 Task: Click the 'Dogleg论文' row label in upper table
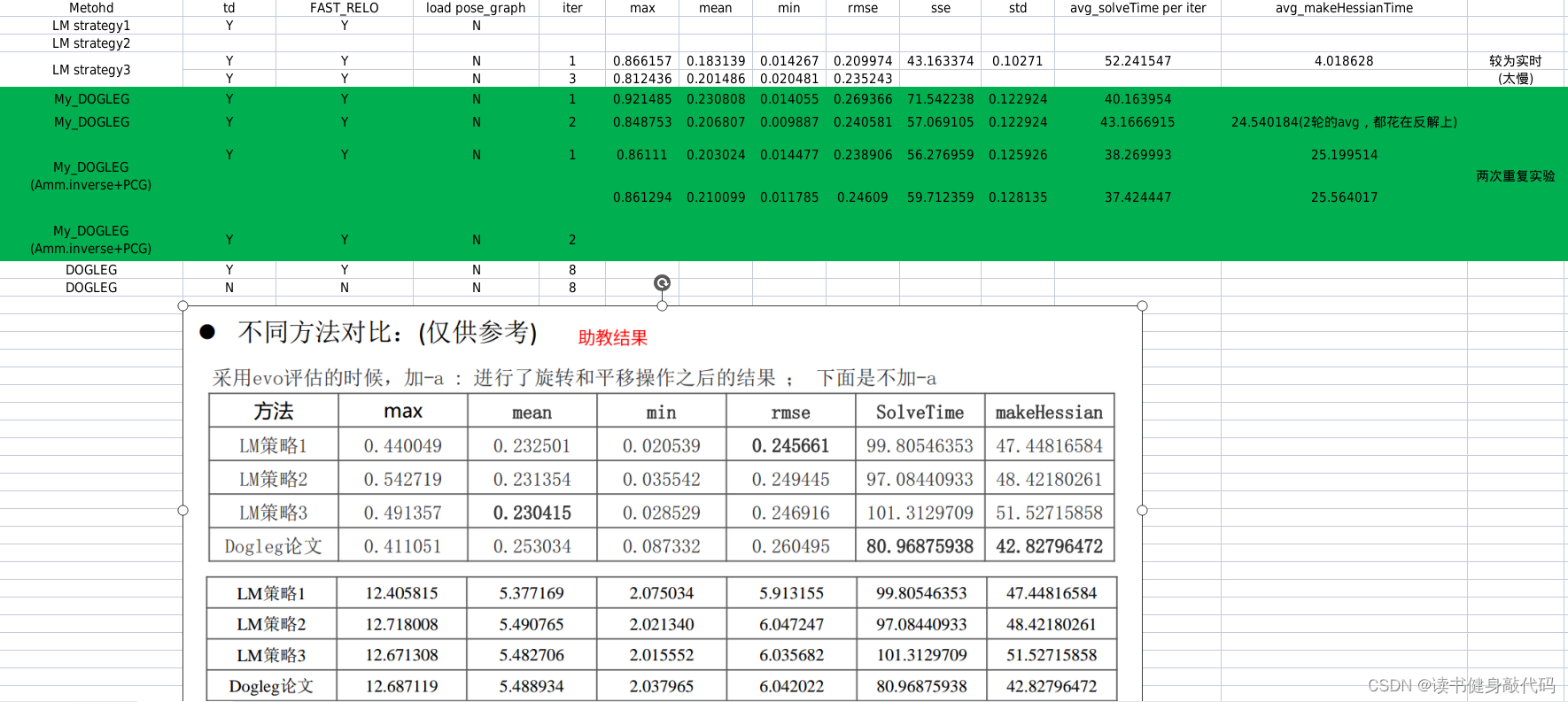(273, 547)
